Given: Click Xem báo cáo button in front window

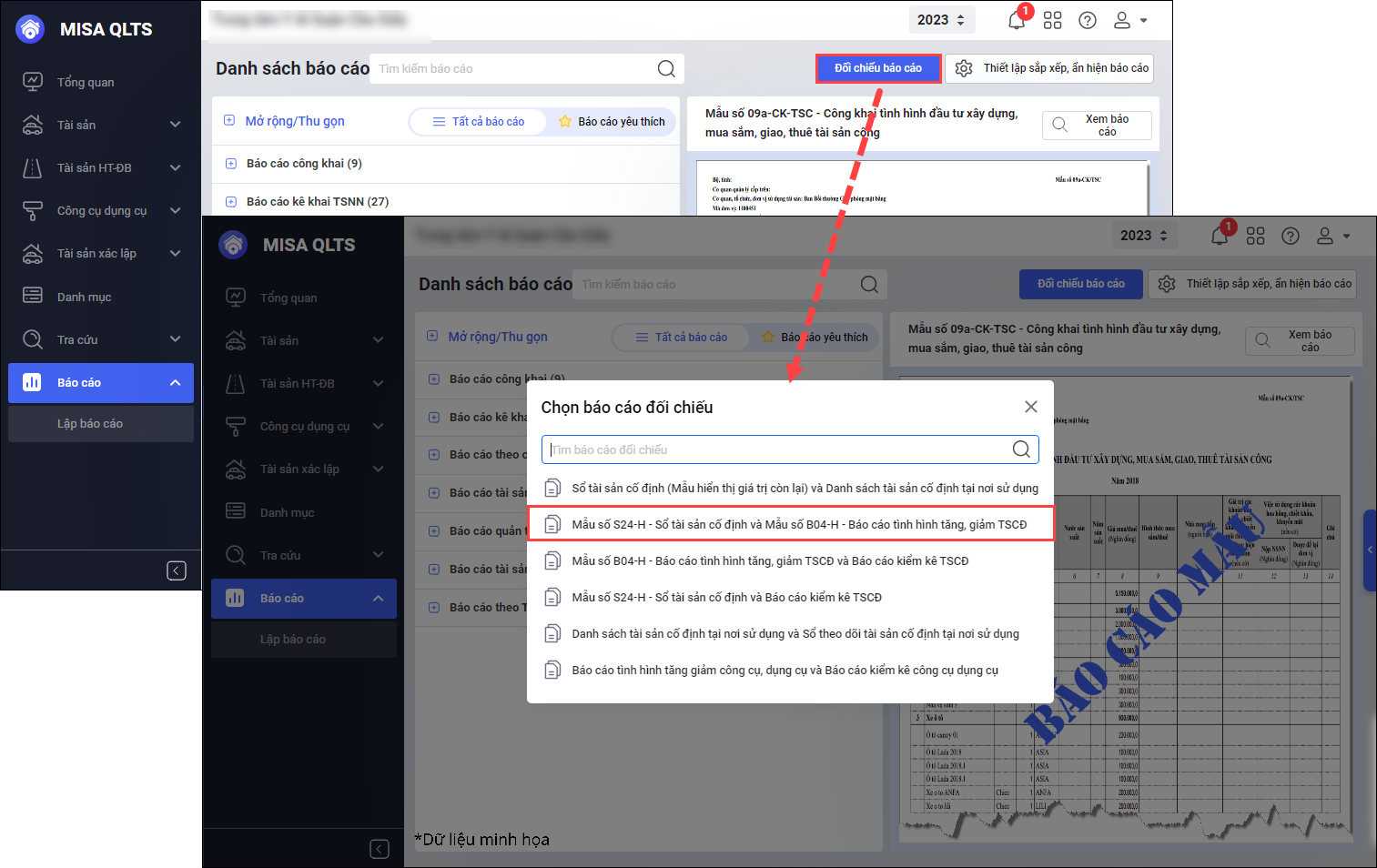Looking at the screenshot, I should [x=1300, y=341].
